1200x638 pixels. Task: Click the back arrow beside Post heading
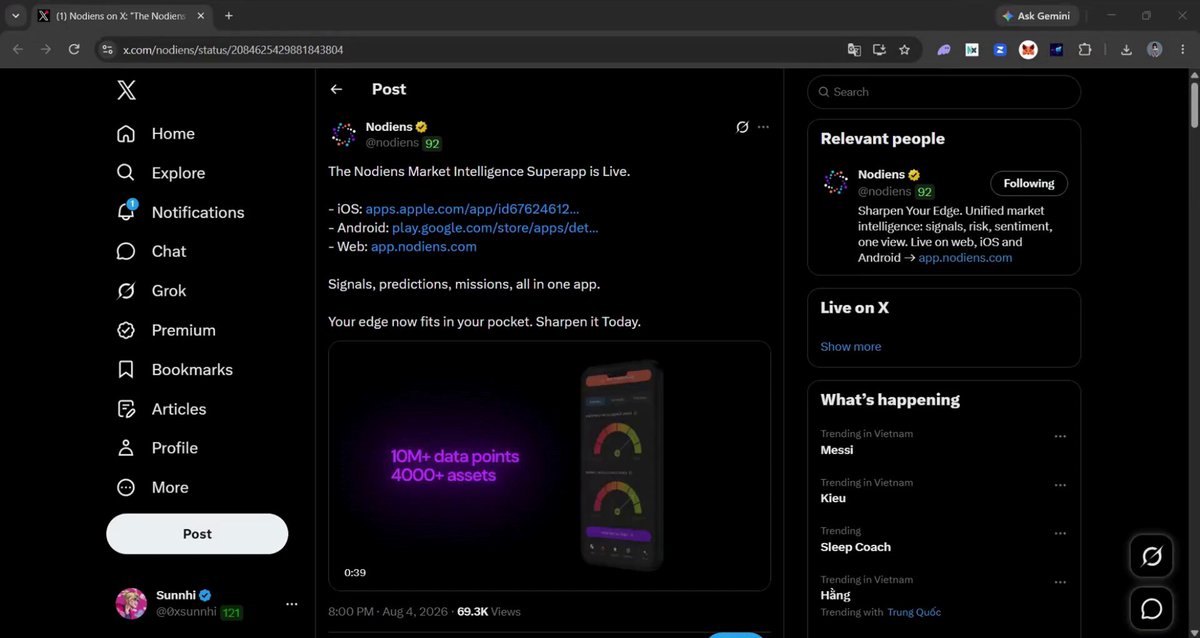(x=337, y=89)
